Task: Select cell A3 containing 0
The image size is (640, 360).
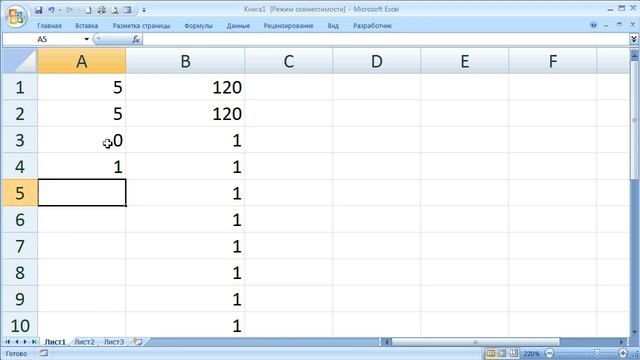Action: click(82, 140)
